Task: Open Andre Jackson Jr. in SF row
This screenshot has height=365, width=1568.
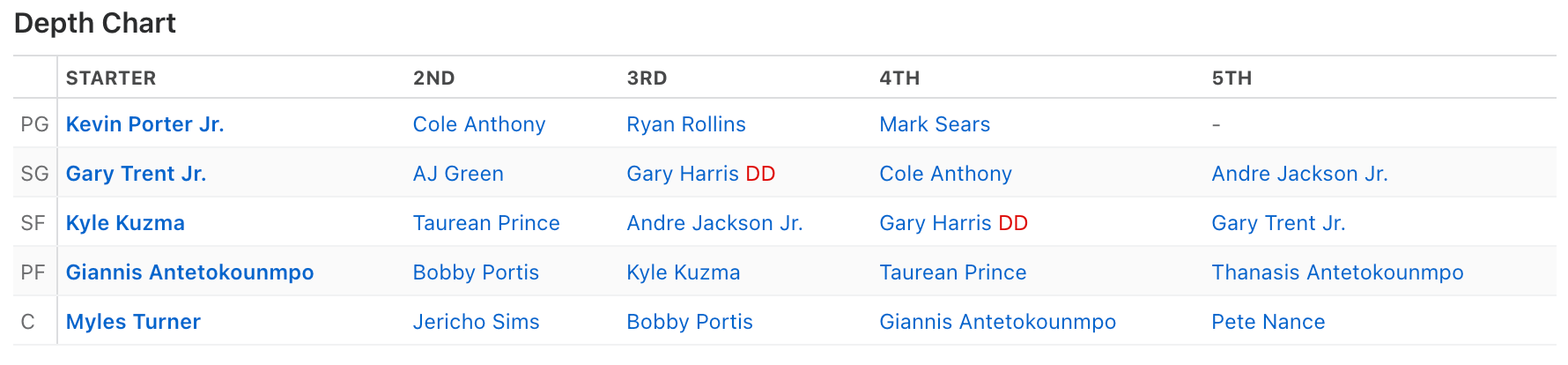Action: pyautogui.click(x=714, y=223)
